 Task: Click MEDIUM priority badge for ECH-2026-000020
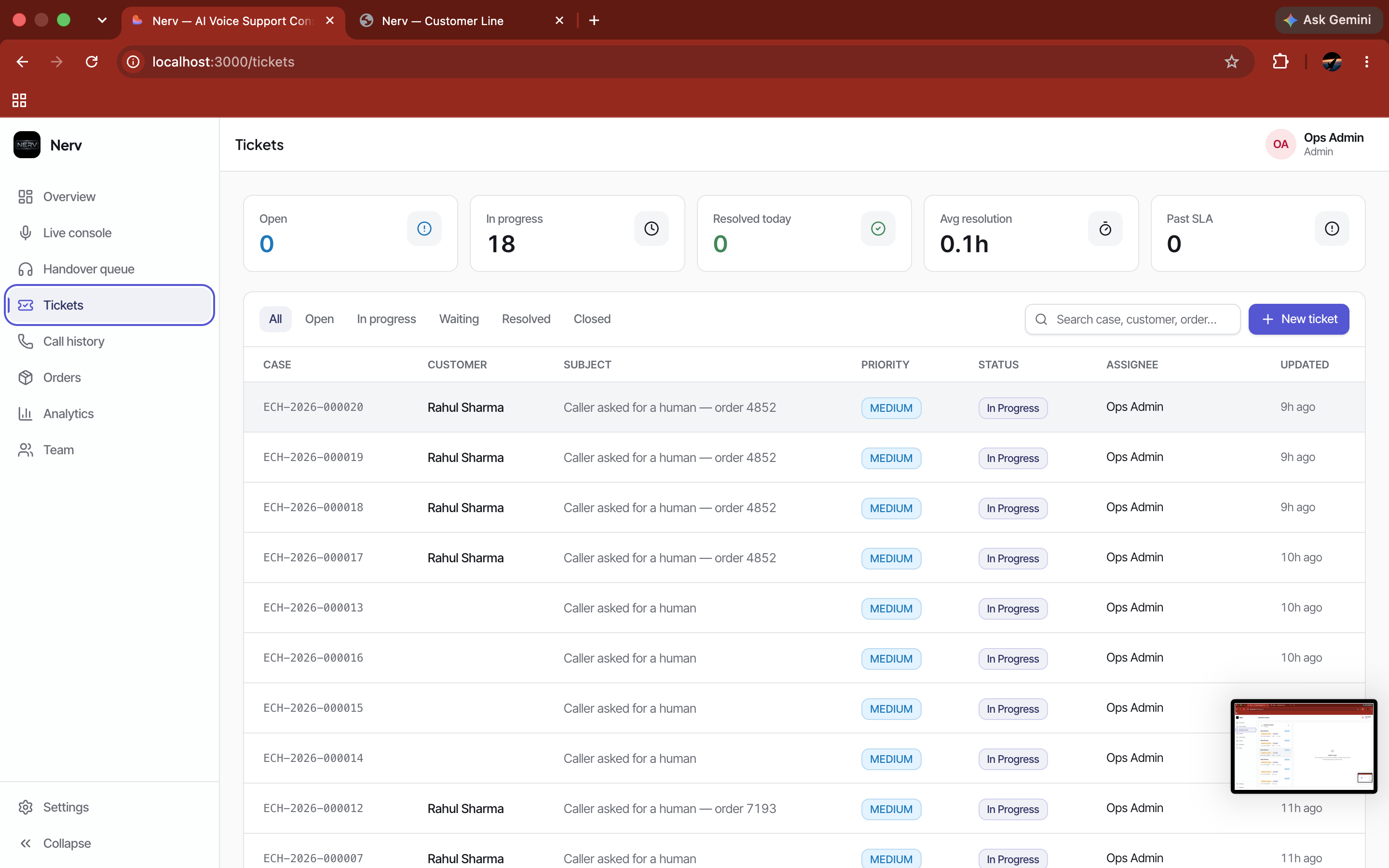pyautogui.click(x=891, y=408)
